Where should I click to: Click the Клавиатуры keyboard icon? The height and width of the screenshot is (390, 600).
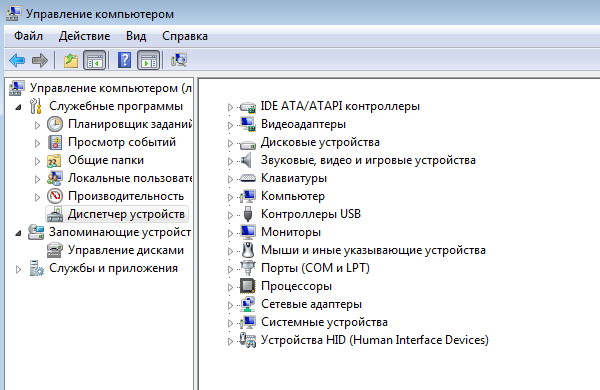248,178
